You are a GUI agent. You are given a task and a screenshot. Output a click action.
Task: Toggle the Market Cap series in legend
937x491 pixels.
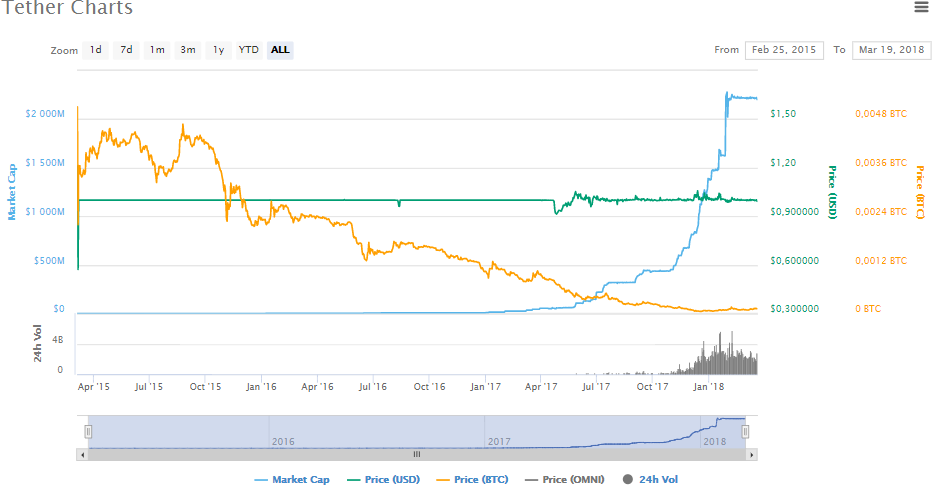coord(292,479)
